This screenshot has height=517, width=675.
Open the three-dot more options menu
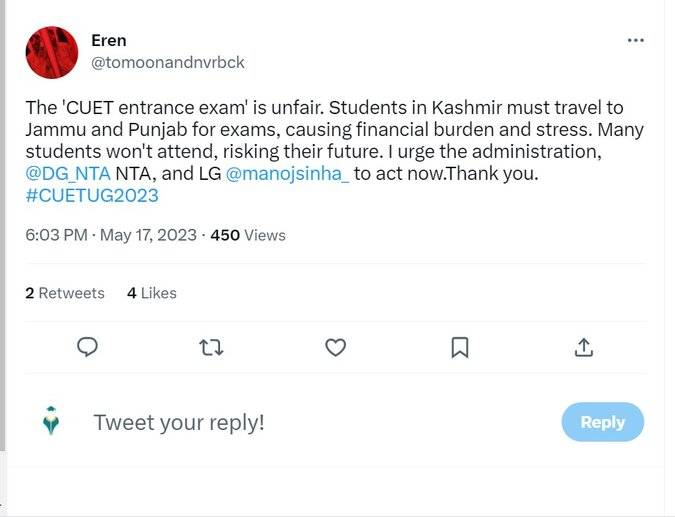pos(635,40)
